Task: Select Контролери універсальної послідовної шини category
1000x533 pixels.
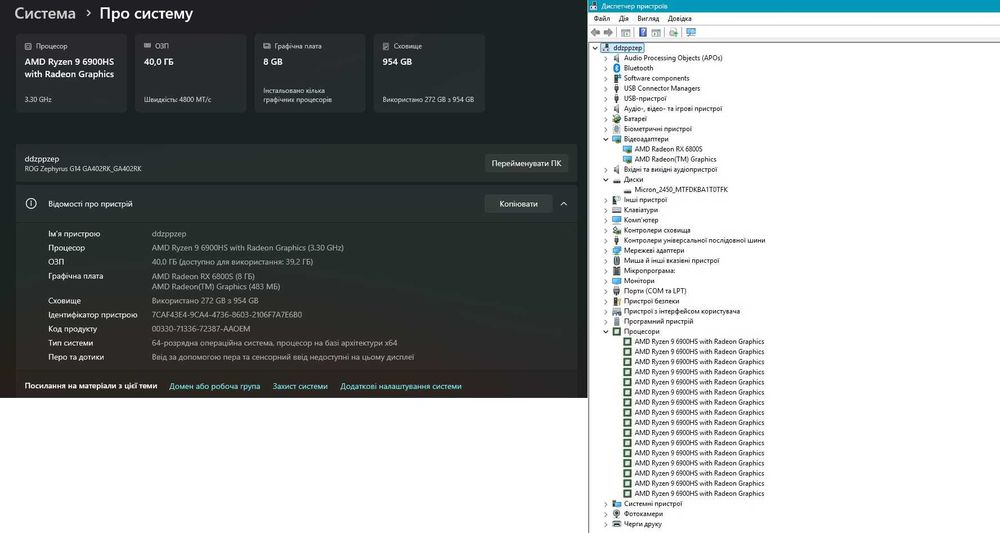Action: [694, 240]
